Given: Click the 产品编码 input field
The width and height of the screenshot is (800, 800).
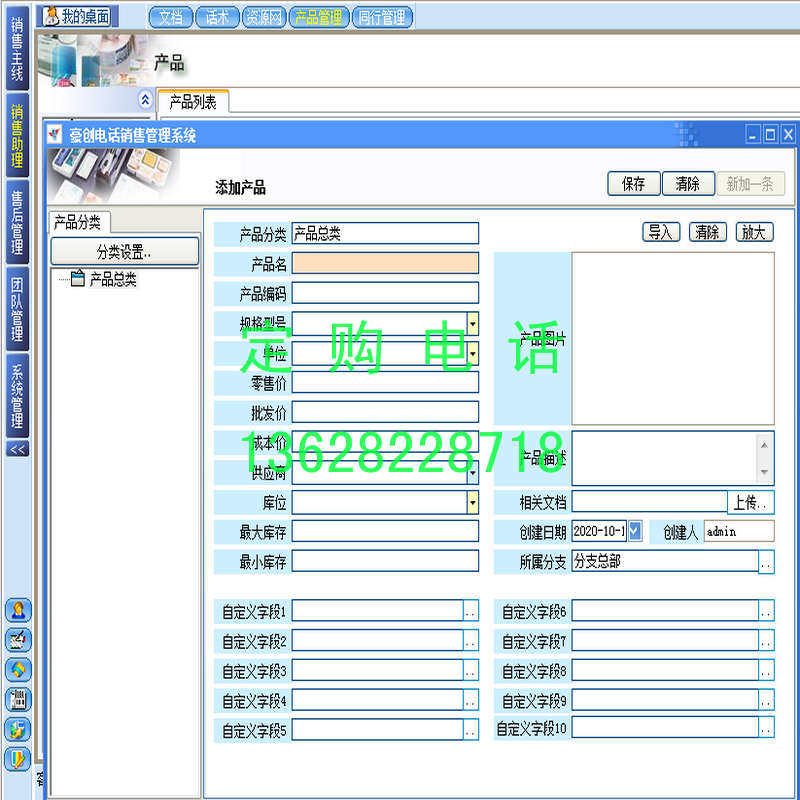Looking at the screenshot, I should [x=385, y=293].
